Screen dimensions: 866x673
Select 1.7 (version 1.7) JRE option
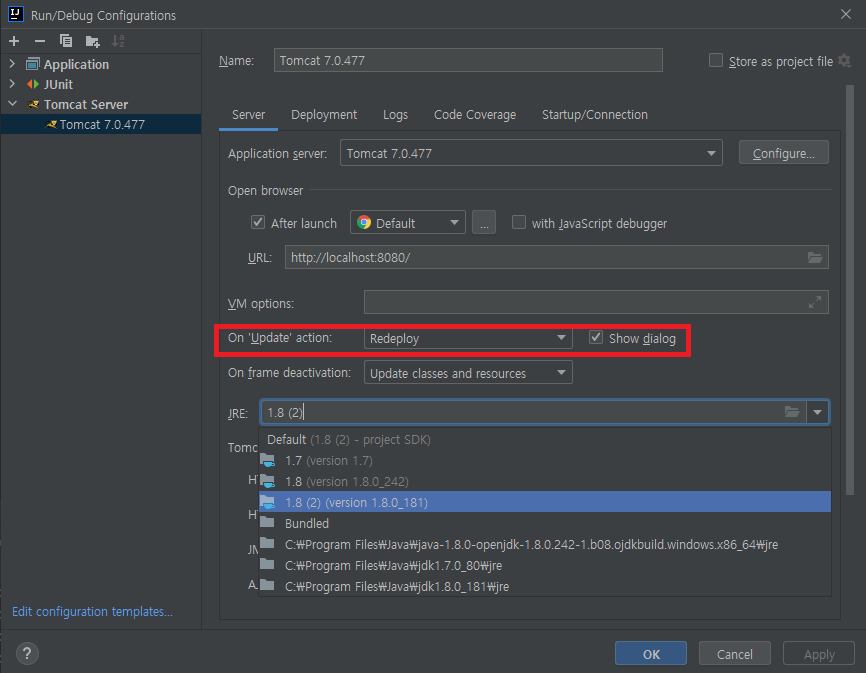[545, 460]
